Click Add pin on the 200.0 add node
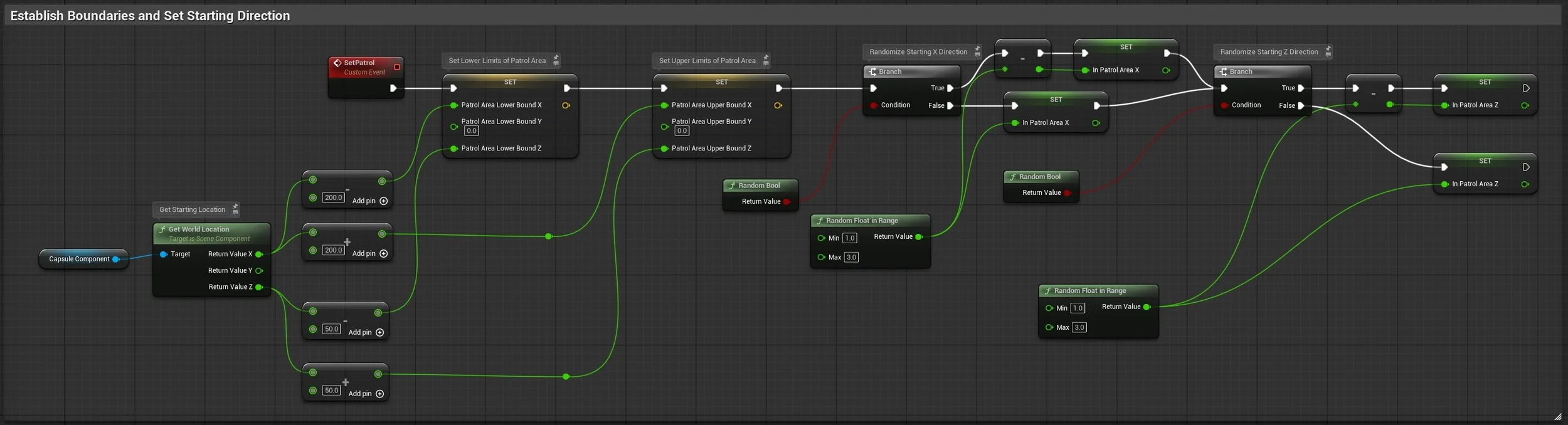 click(370, 254)
